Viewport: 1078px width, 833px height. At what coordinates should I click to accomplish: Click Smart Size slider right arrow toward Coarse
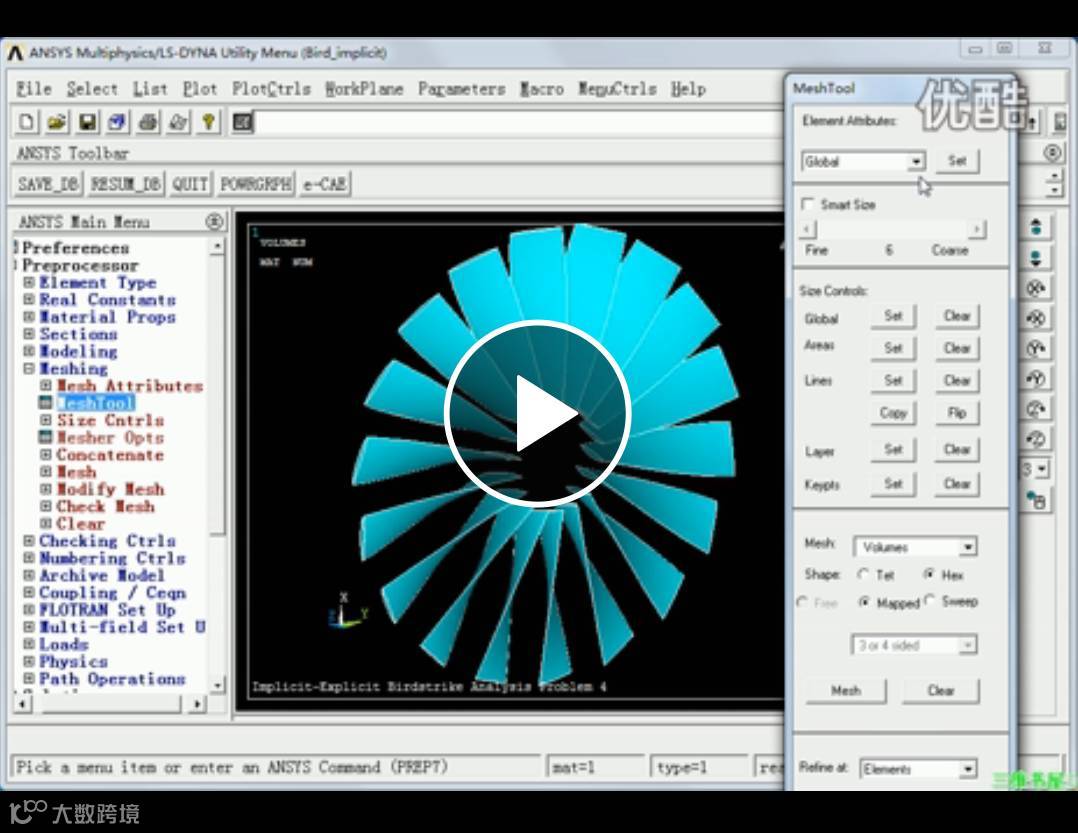click(x=976, y=229)
